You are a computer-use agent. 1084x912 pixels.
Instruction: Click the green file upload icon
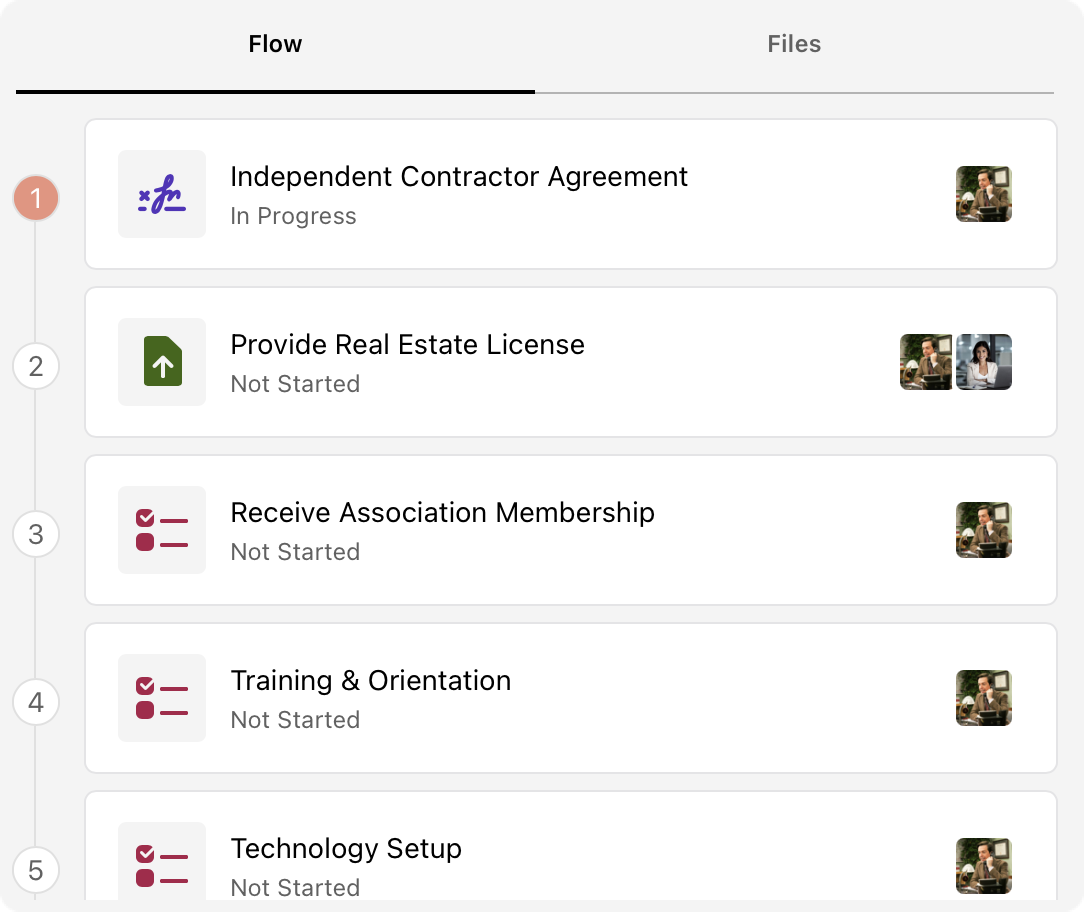pos(162,361)
